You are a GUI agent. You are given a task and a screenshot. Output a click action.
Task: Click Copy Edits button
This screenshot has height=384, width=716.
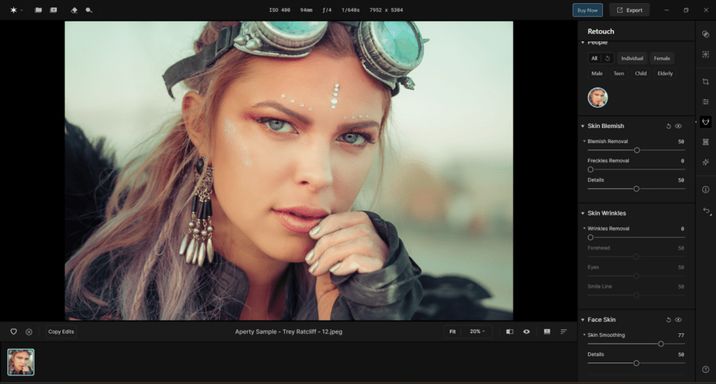point(61,332)
